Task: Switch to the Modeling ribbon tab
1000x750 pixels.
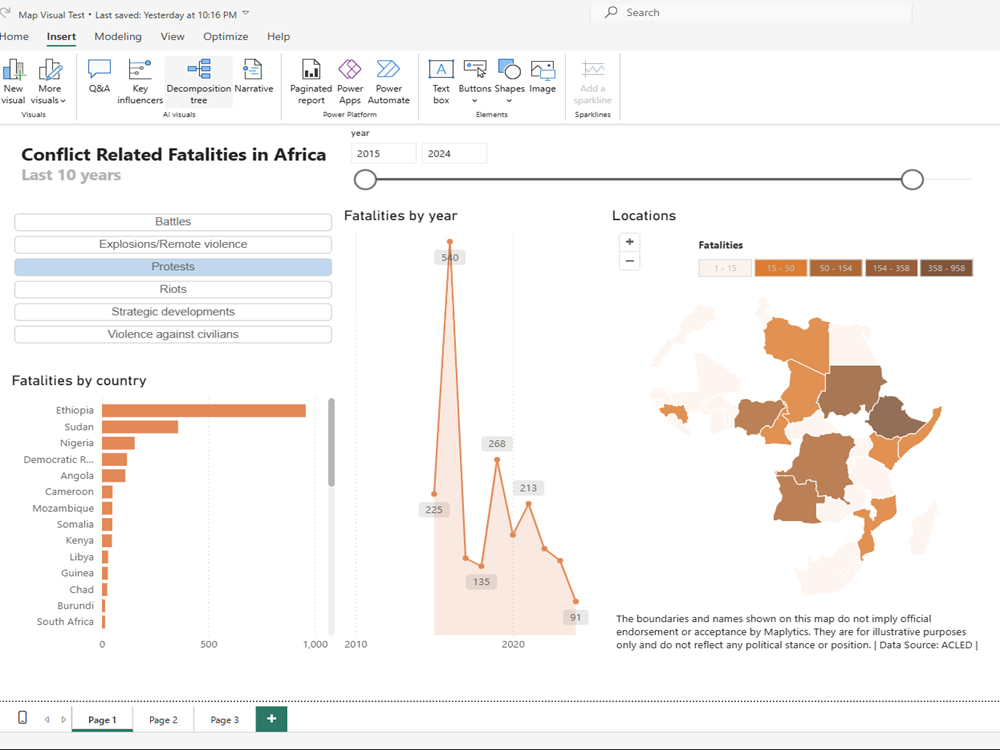Action: (x=117, y=36)
